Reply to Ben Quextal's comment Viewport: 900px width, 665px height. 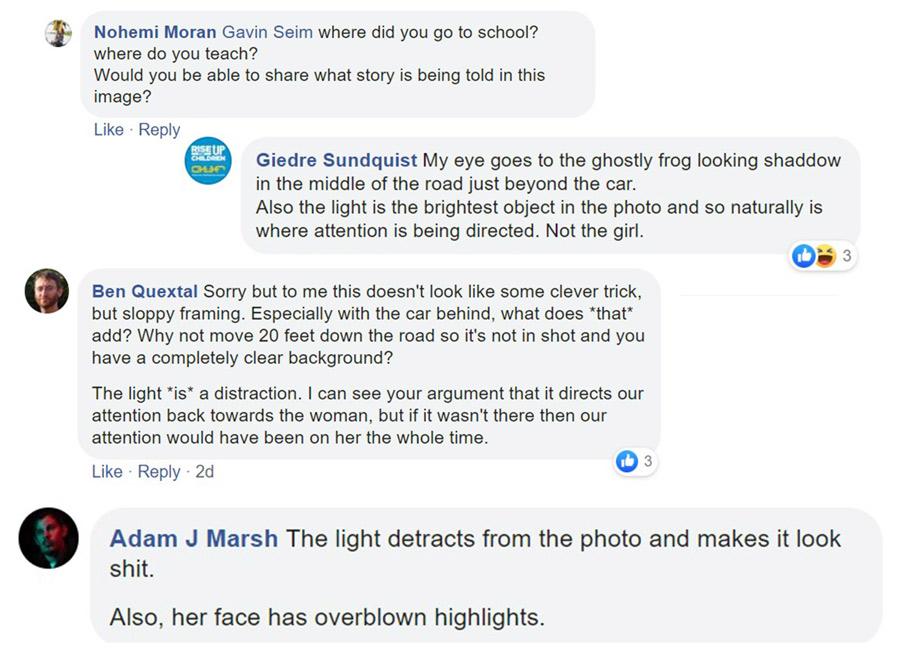click(x=159, y=472)
